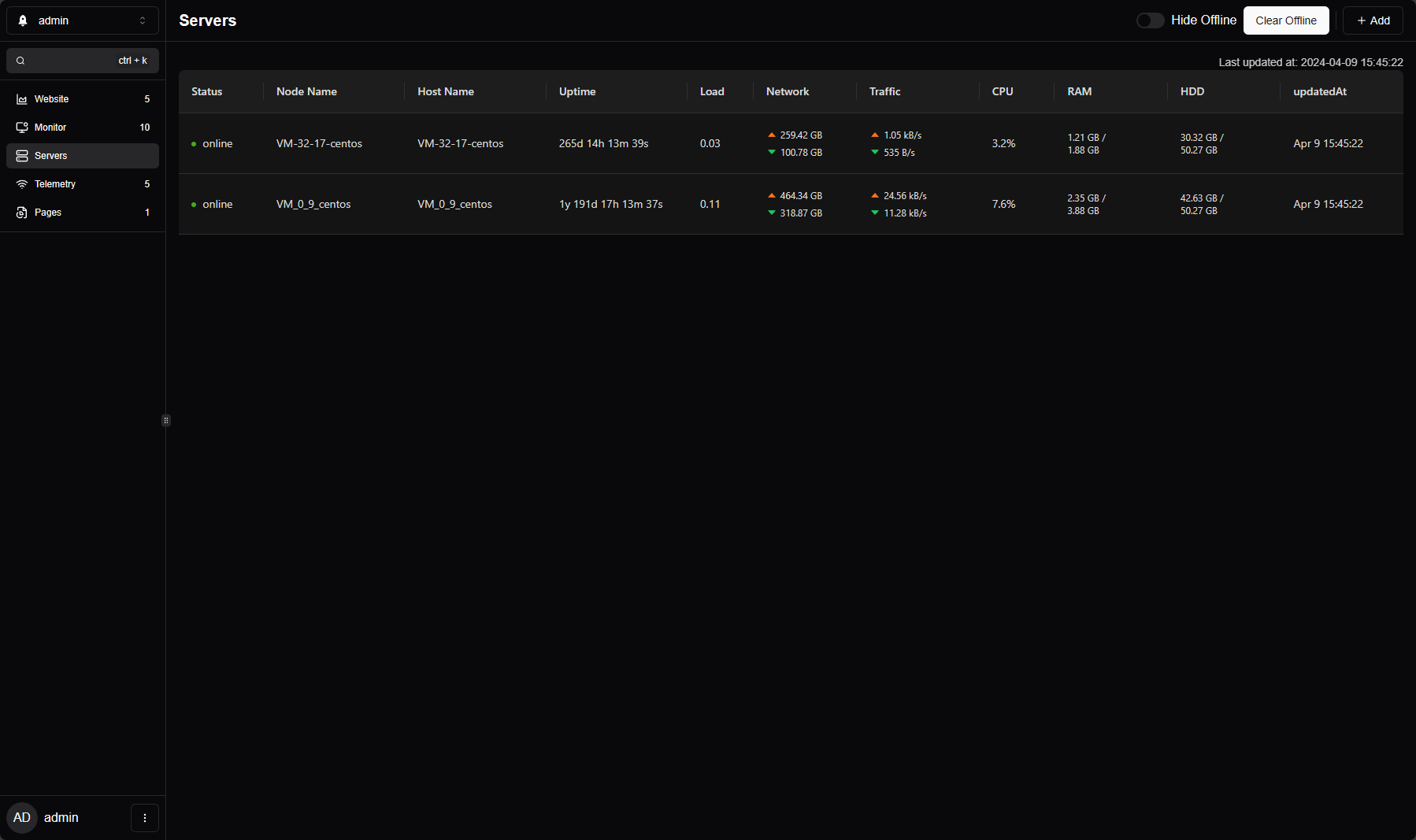Open the Telemetry menu item
This screenshot has height=840, width=1416.
click(83, 184)
